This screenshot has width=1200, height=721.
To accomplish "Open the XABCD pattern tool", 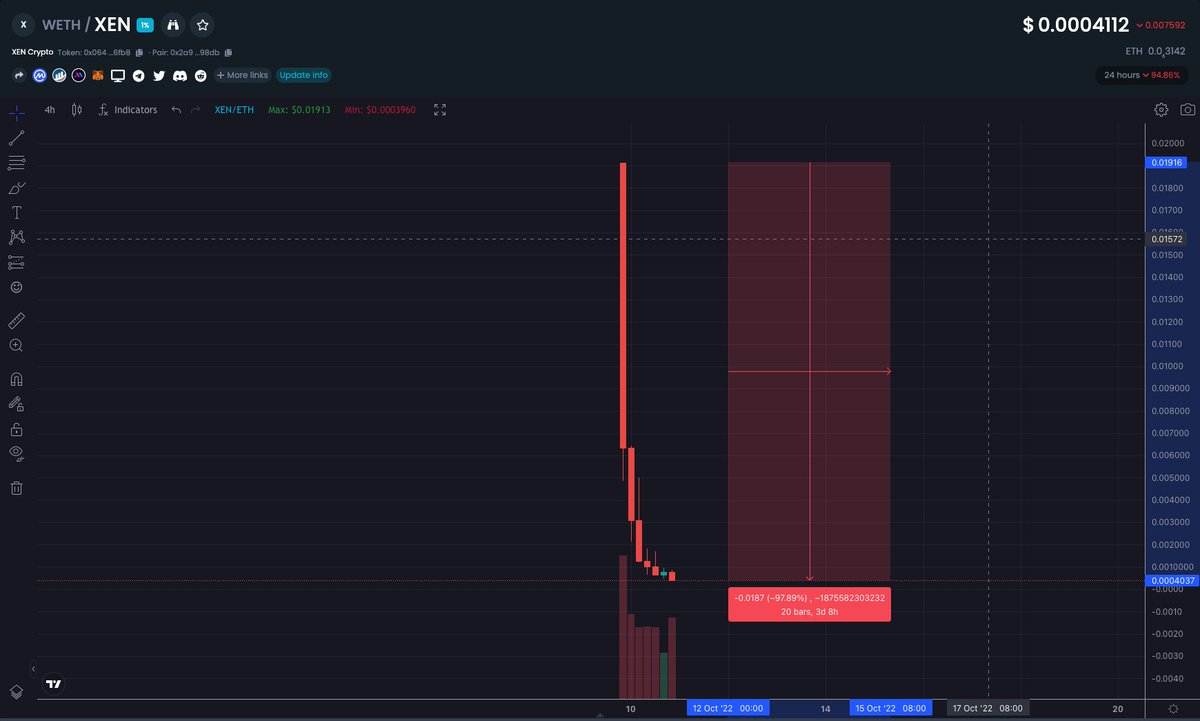I will (x=16, y=237).
